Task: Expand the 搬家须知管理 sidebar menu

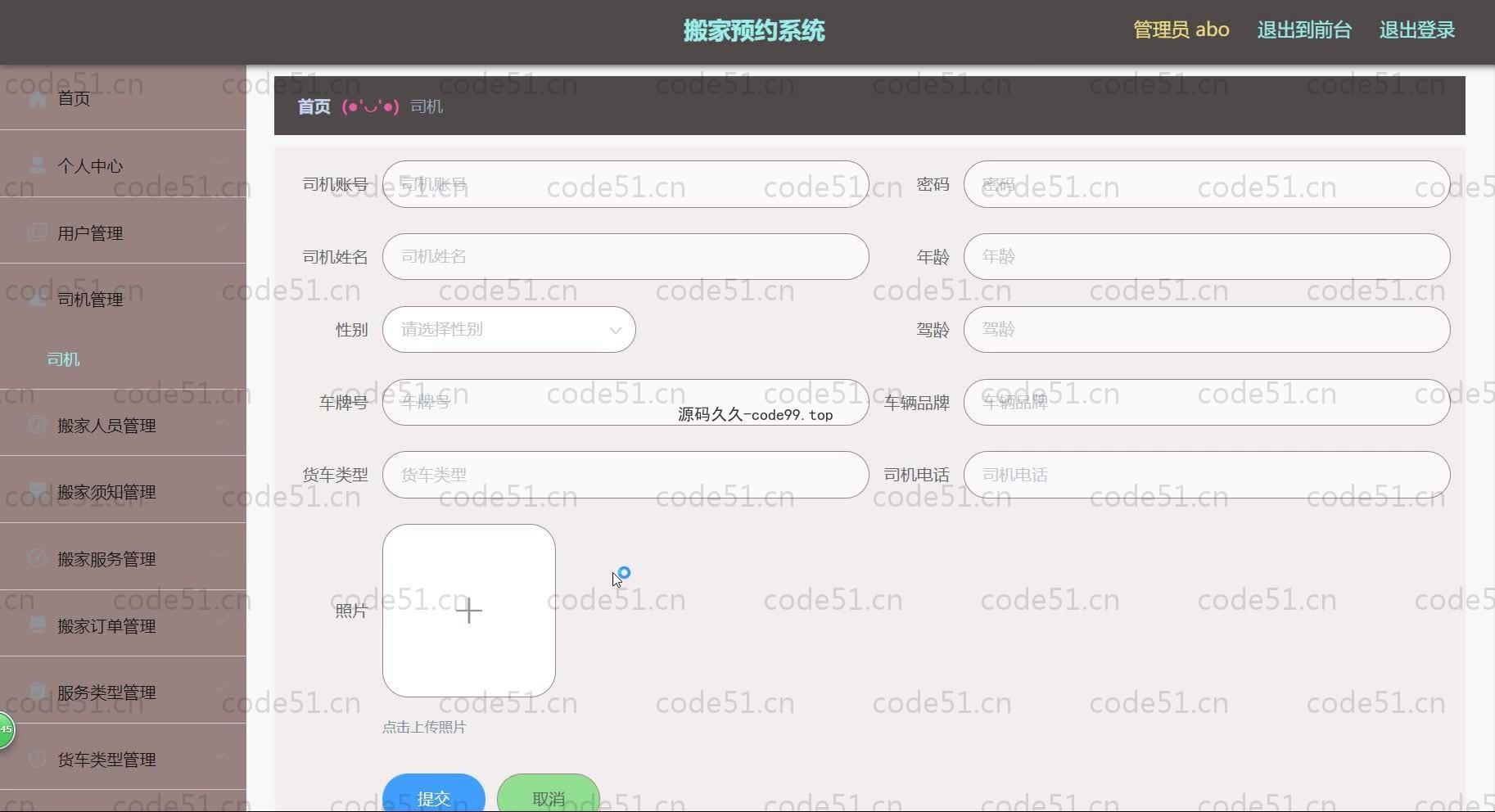Action: [x=123, y=492]
